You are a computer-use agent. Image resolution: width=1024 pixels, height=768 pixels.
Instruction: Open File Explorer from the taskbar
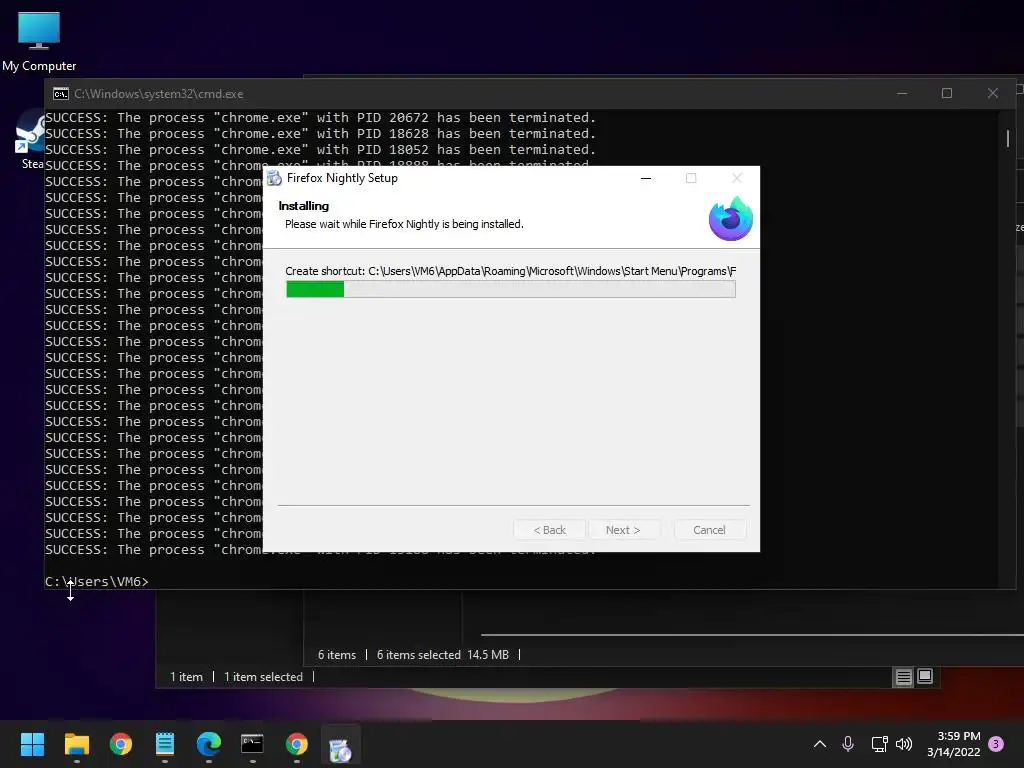click(x=76, y=744)
